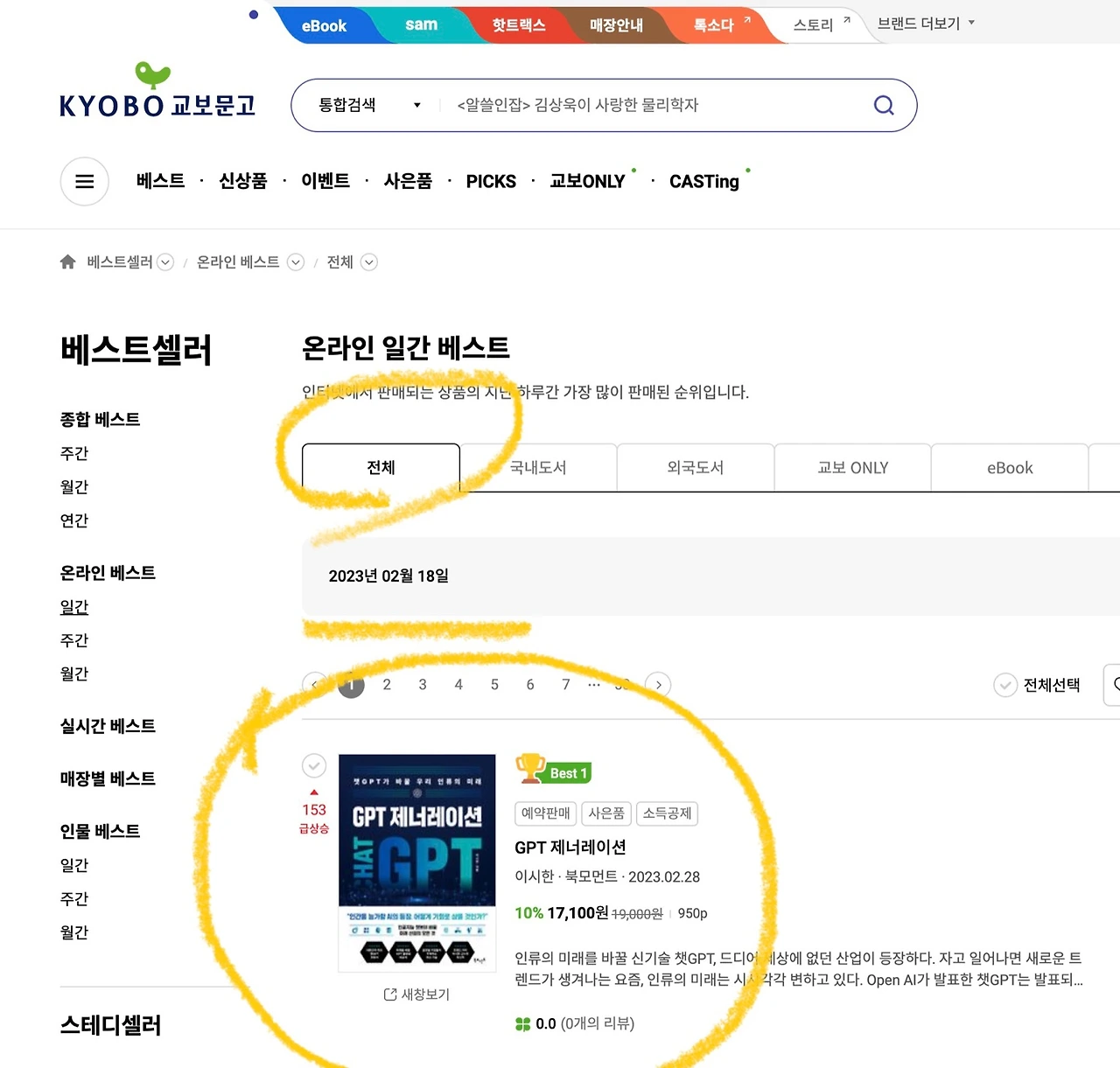Click the author 이시한 link
This screenshot has width=1120, height=1068.
click(x=535, y=876)
